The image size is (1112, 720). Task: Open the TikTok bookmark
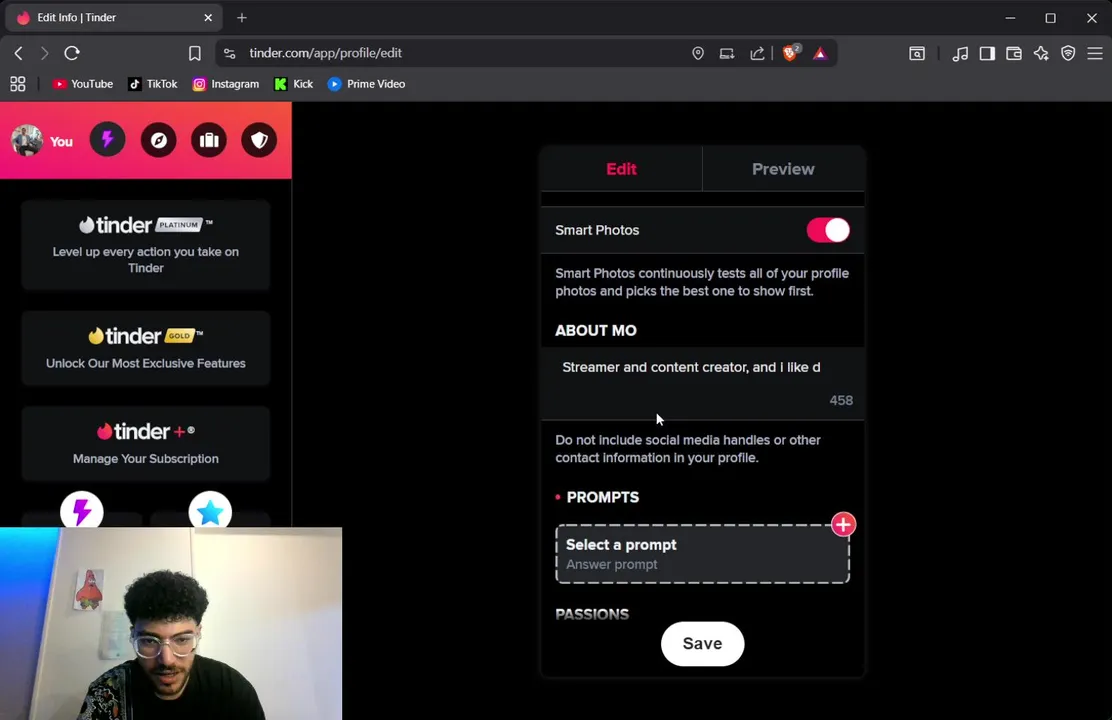pyautogui.click(x=152, y=84)
